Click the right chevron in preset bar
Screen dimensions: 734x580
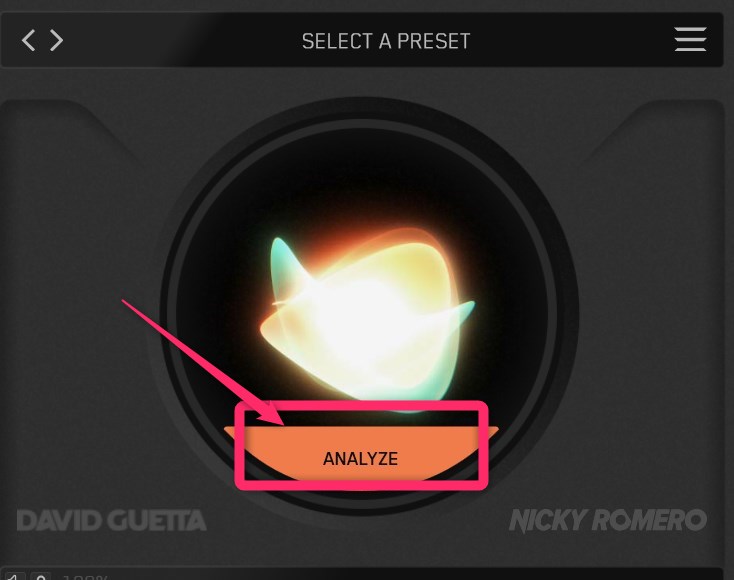57,40
